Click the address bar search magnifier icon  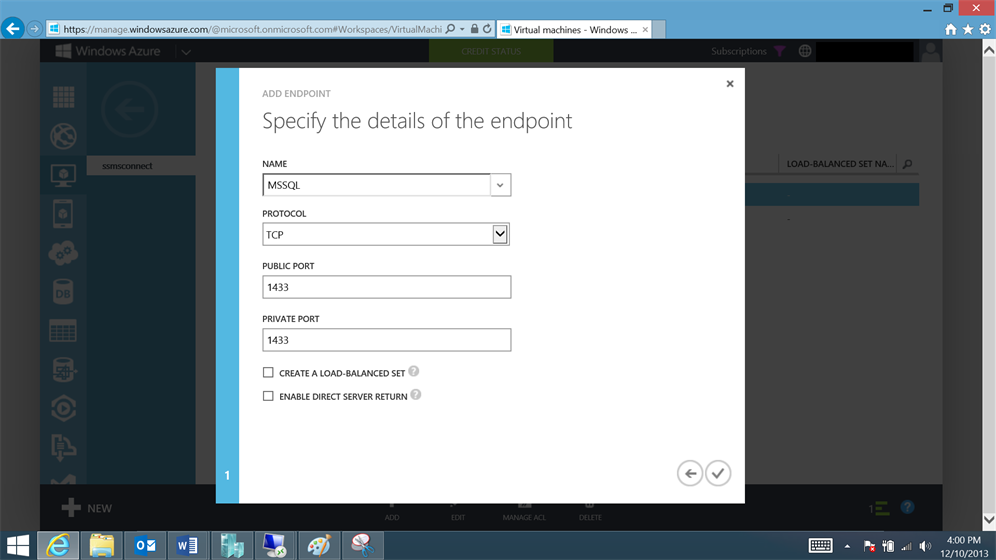click(450, 29)
